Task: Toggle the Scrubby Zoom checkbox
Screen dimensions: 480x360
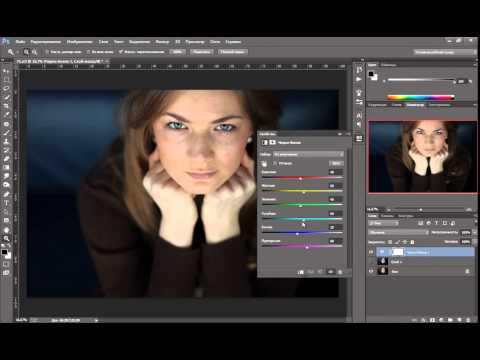Action: tap(121, 52)
